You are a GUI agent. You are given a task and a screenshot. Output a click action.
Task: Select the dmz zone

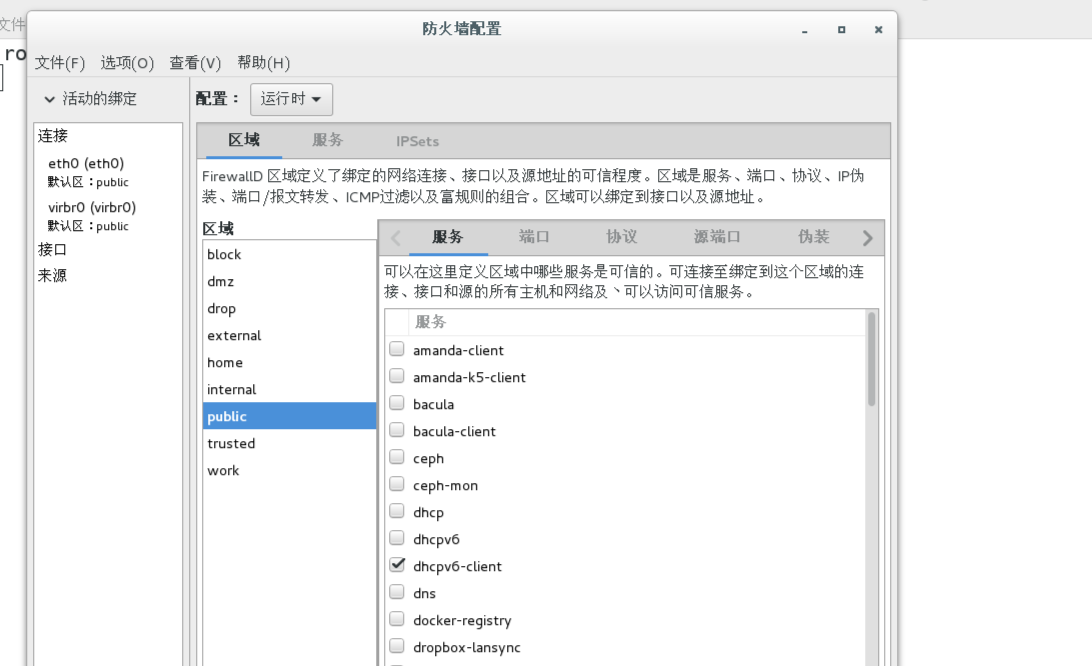coord(289,281)
